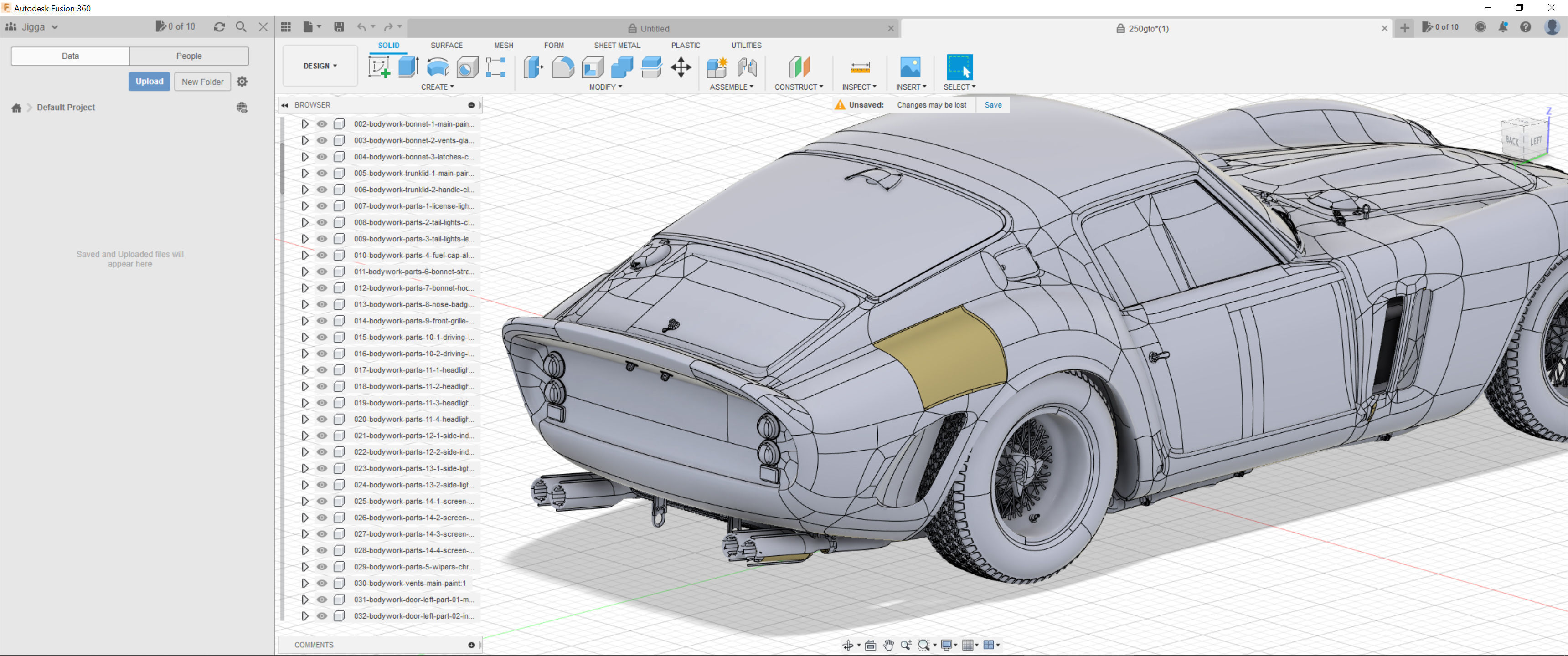Open Default Project breadcrumb
The width and height of the screenshot is (1568, 656).
tap(66, 107)
